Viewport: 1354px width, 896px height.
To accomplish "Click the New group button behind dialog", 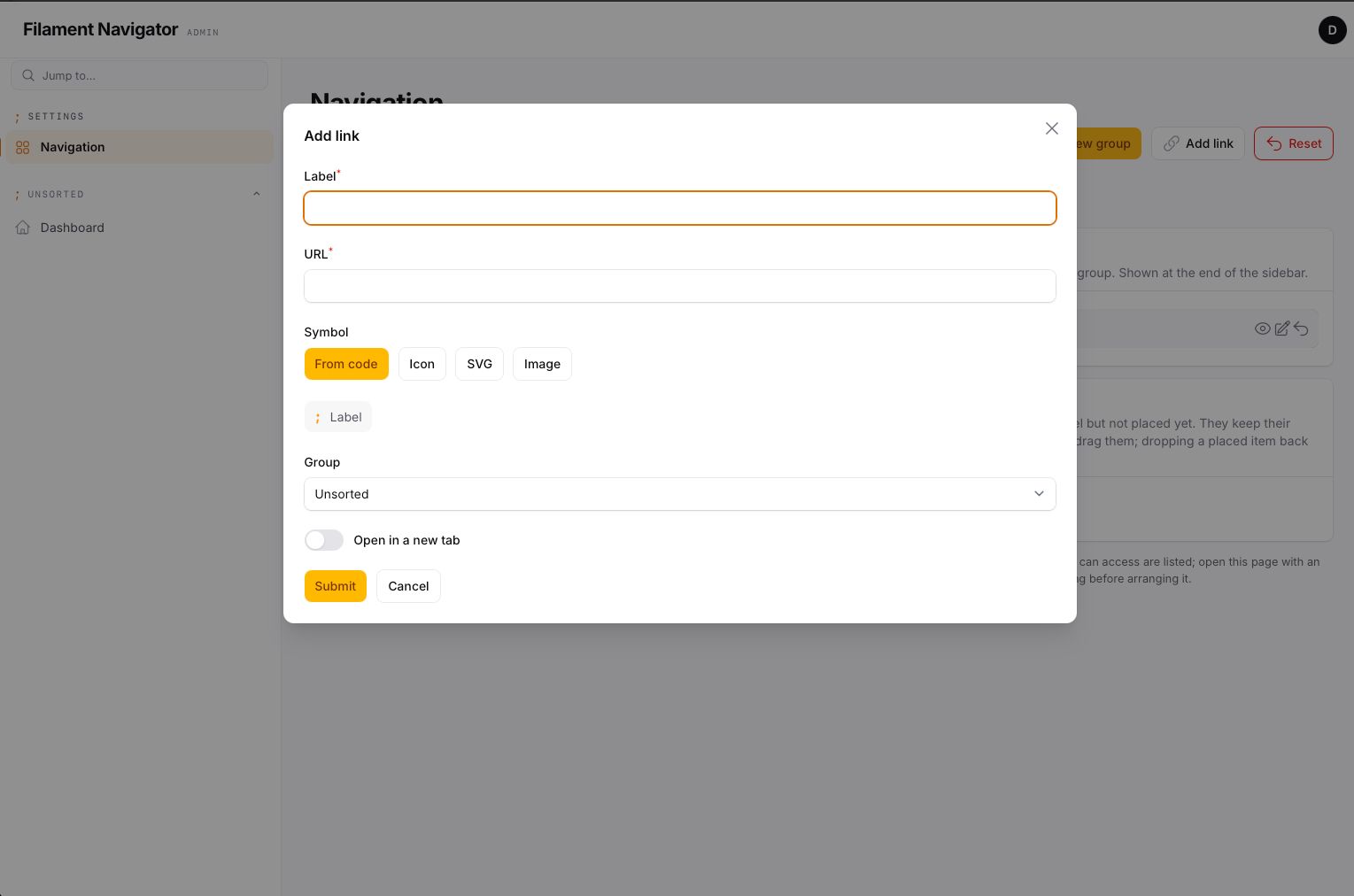I will (x=1109, y=143).
